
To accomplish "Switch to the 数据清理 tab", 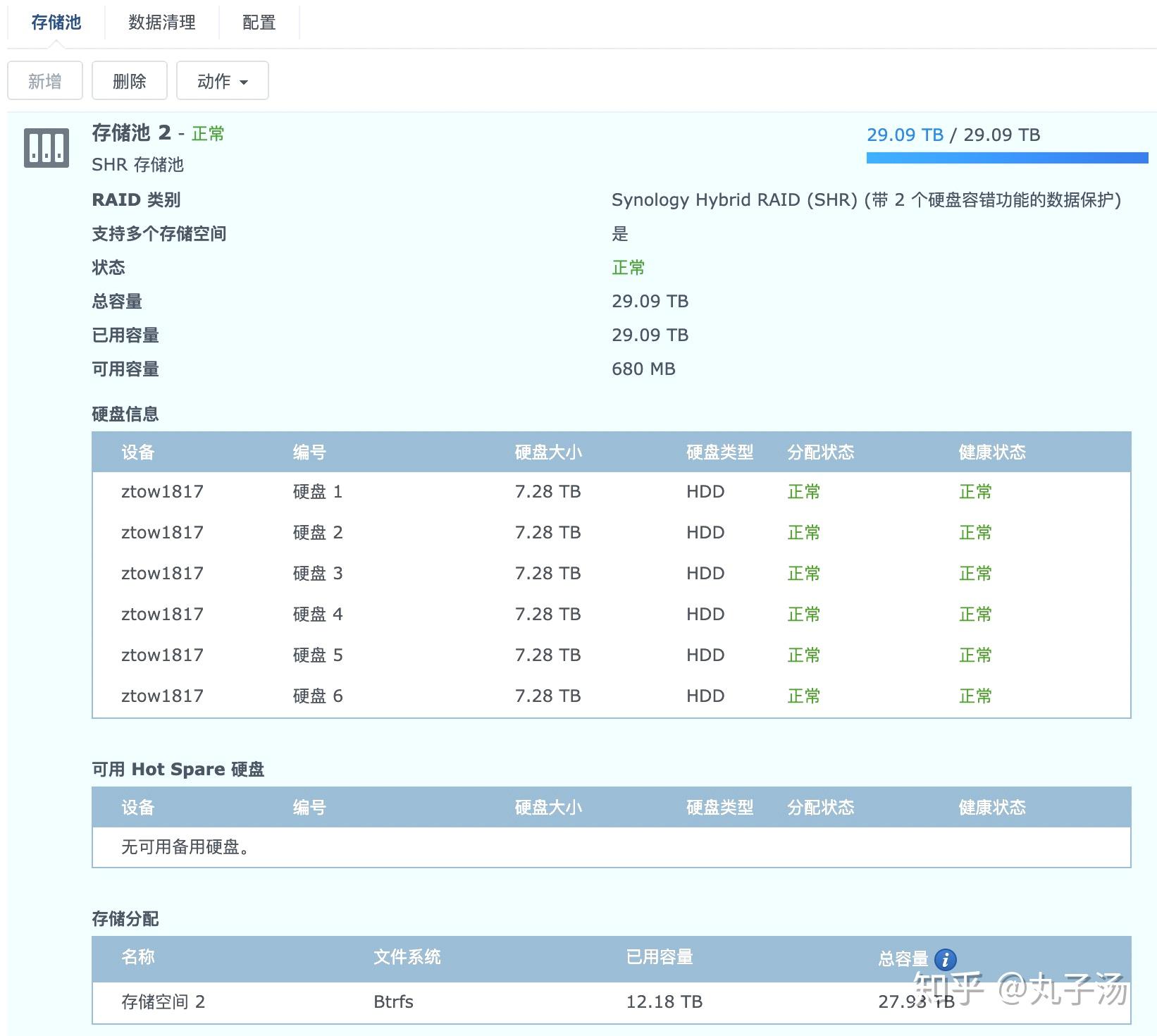I will point(161,22).
